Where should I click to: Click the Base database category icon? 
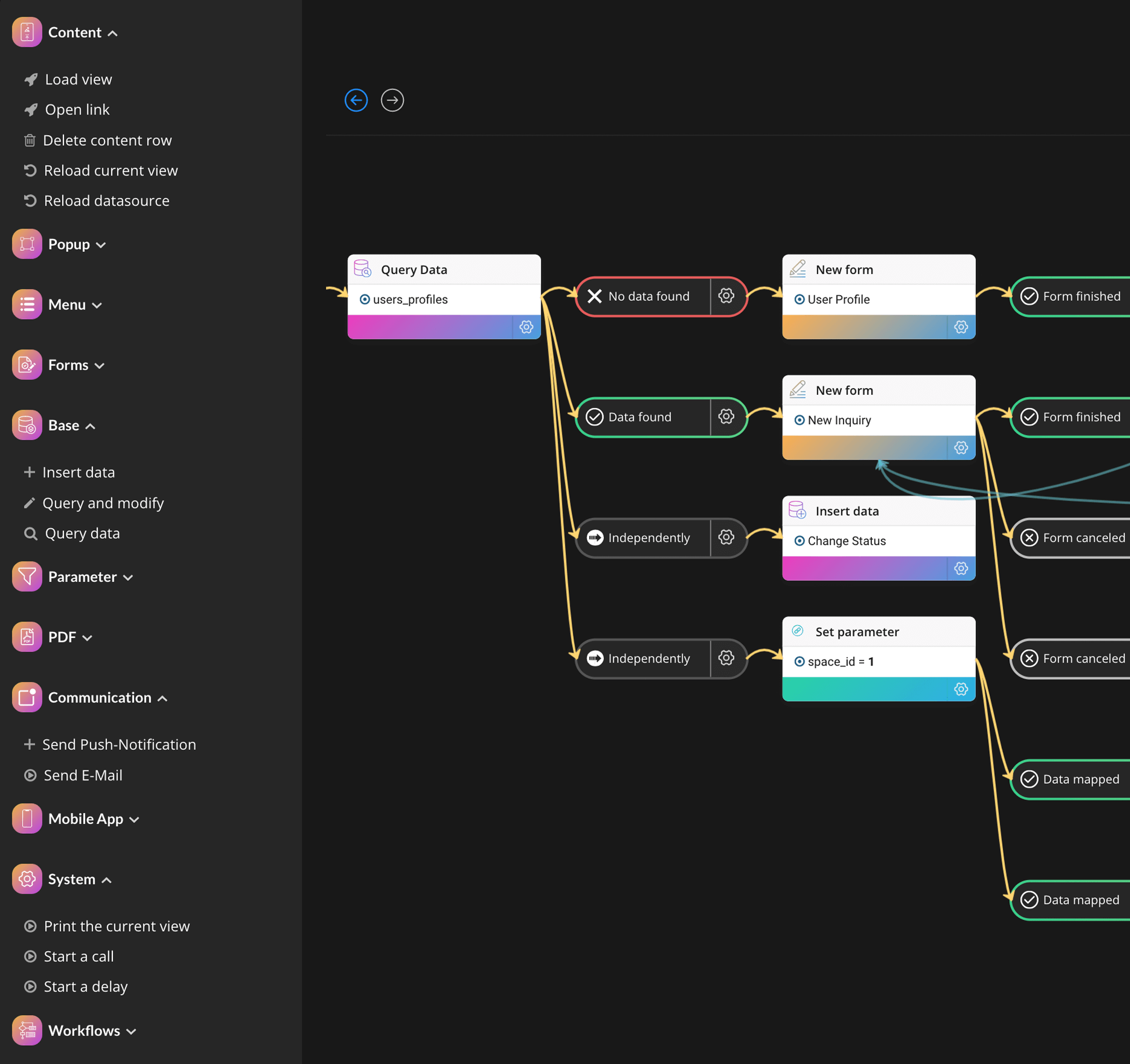tap(27, 425)
